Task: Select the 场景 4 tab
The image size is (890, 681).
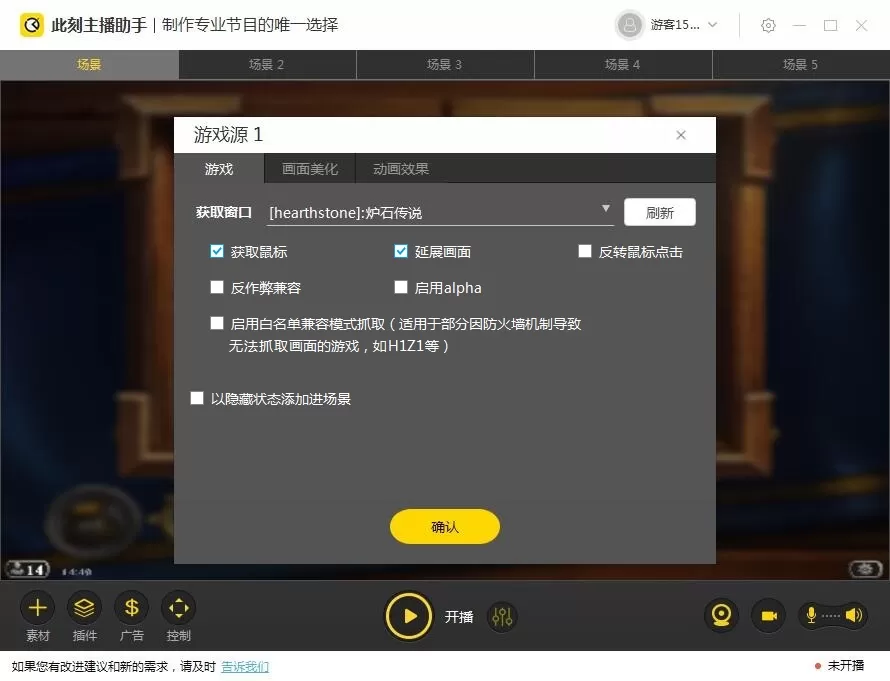Action: click(x=623, y=65)
